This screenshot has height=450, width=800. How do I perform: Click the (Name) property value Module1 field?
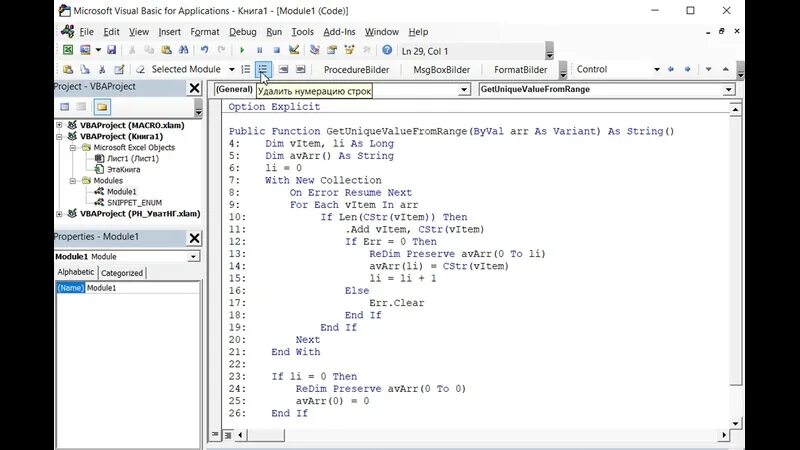[142, 288]
